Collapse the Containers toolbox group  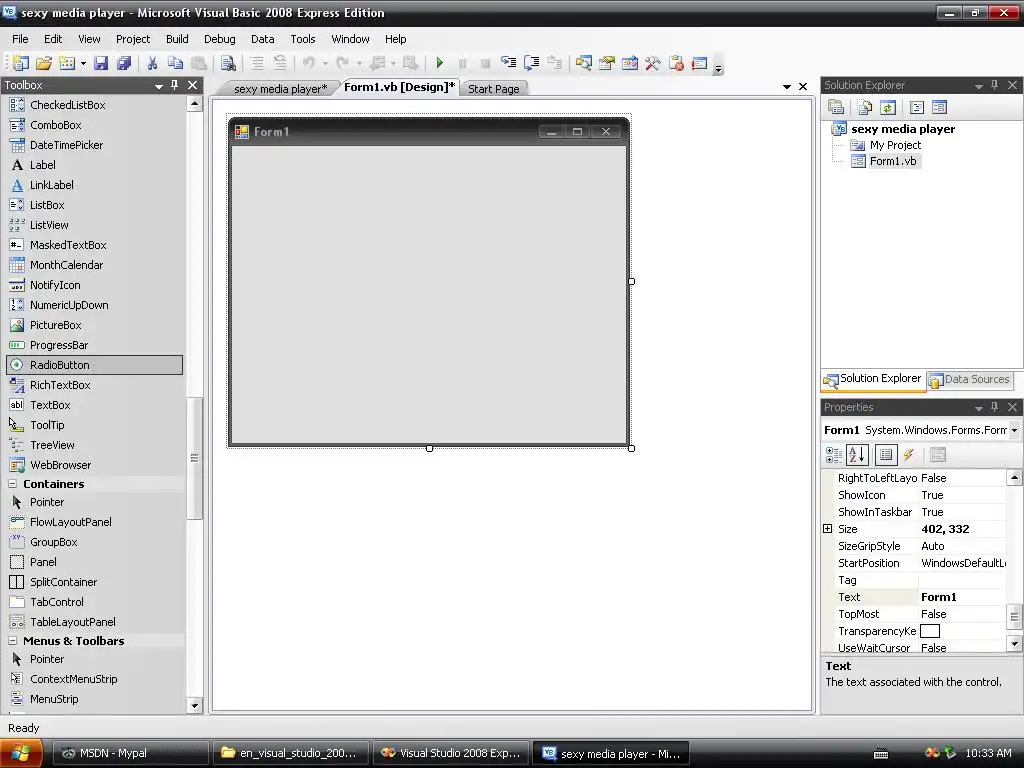(x=12, y=484)
